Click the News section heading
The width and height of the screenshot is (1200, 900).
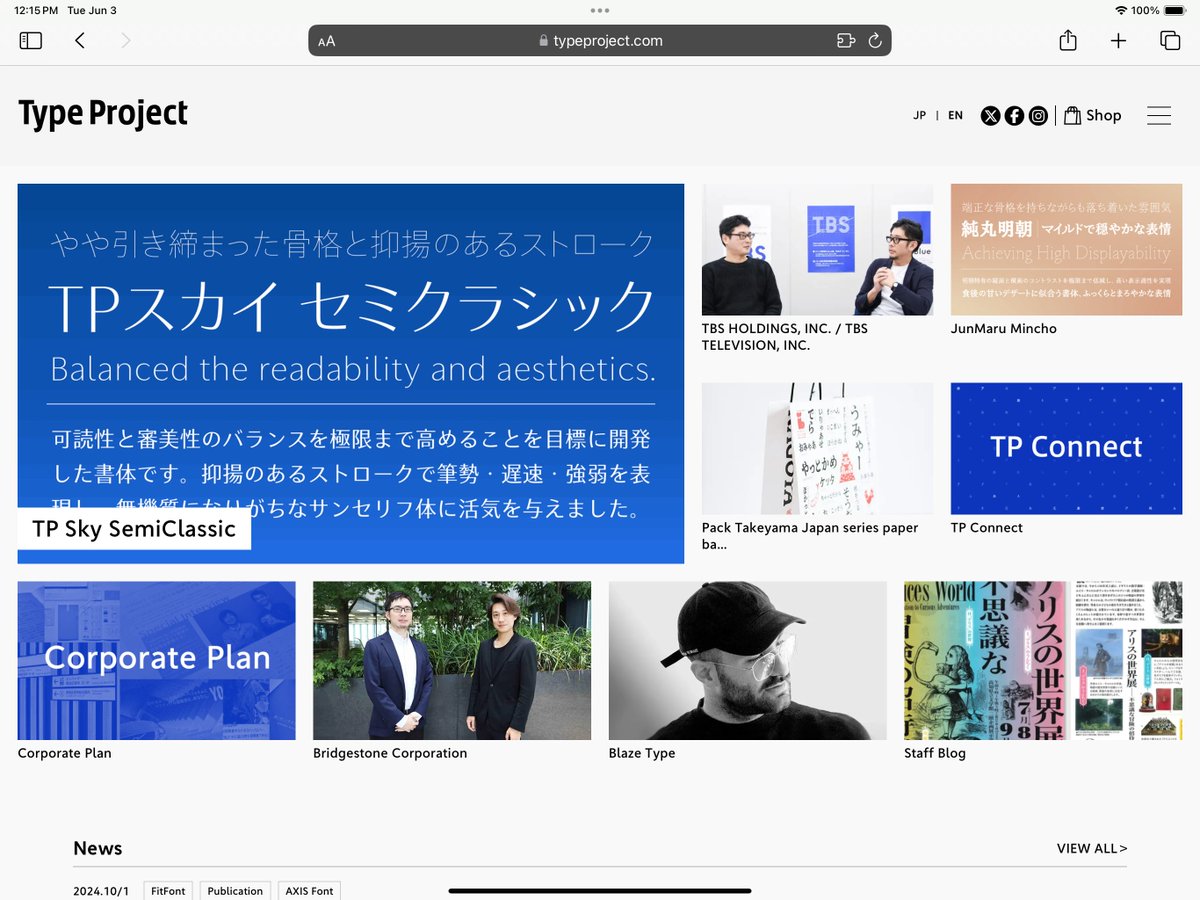coord(98,848)
